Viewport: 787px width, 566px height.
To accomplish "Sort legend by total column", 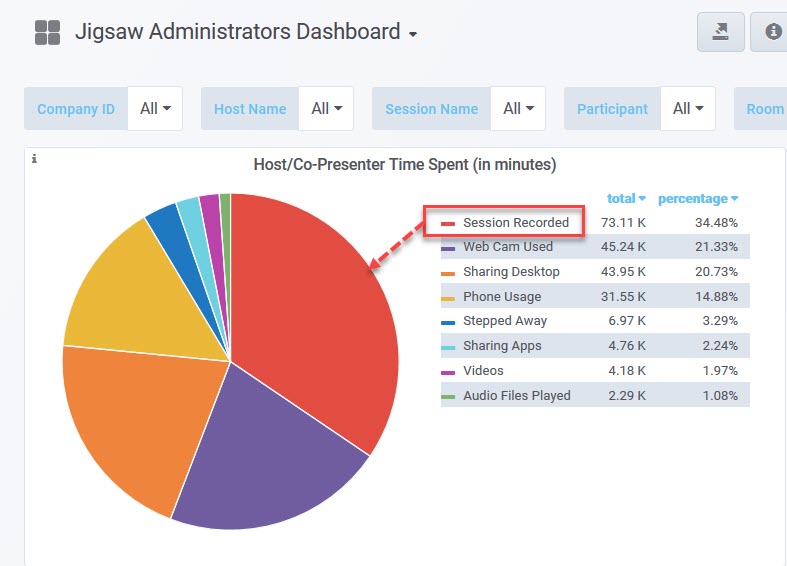I will pyautogui.click(x=626, y=198).
